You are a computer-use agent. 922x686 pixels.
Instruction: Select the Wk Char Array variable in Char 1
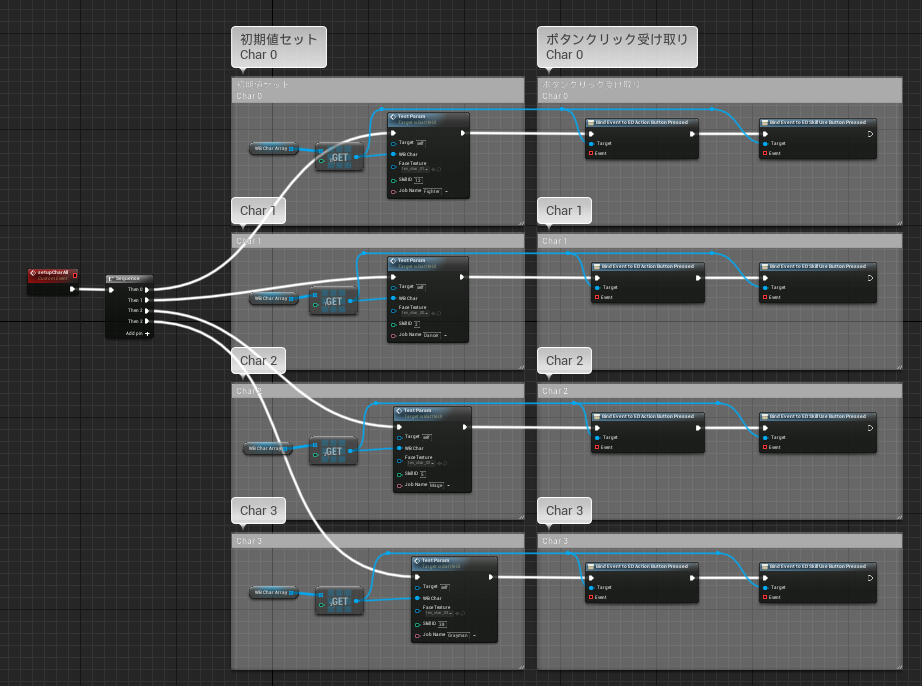click(273, 299)
